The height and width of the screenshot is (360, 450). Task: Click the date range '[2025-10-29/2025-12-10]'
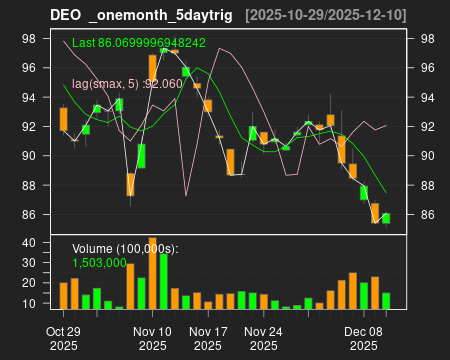[x=326, y=15]
